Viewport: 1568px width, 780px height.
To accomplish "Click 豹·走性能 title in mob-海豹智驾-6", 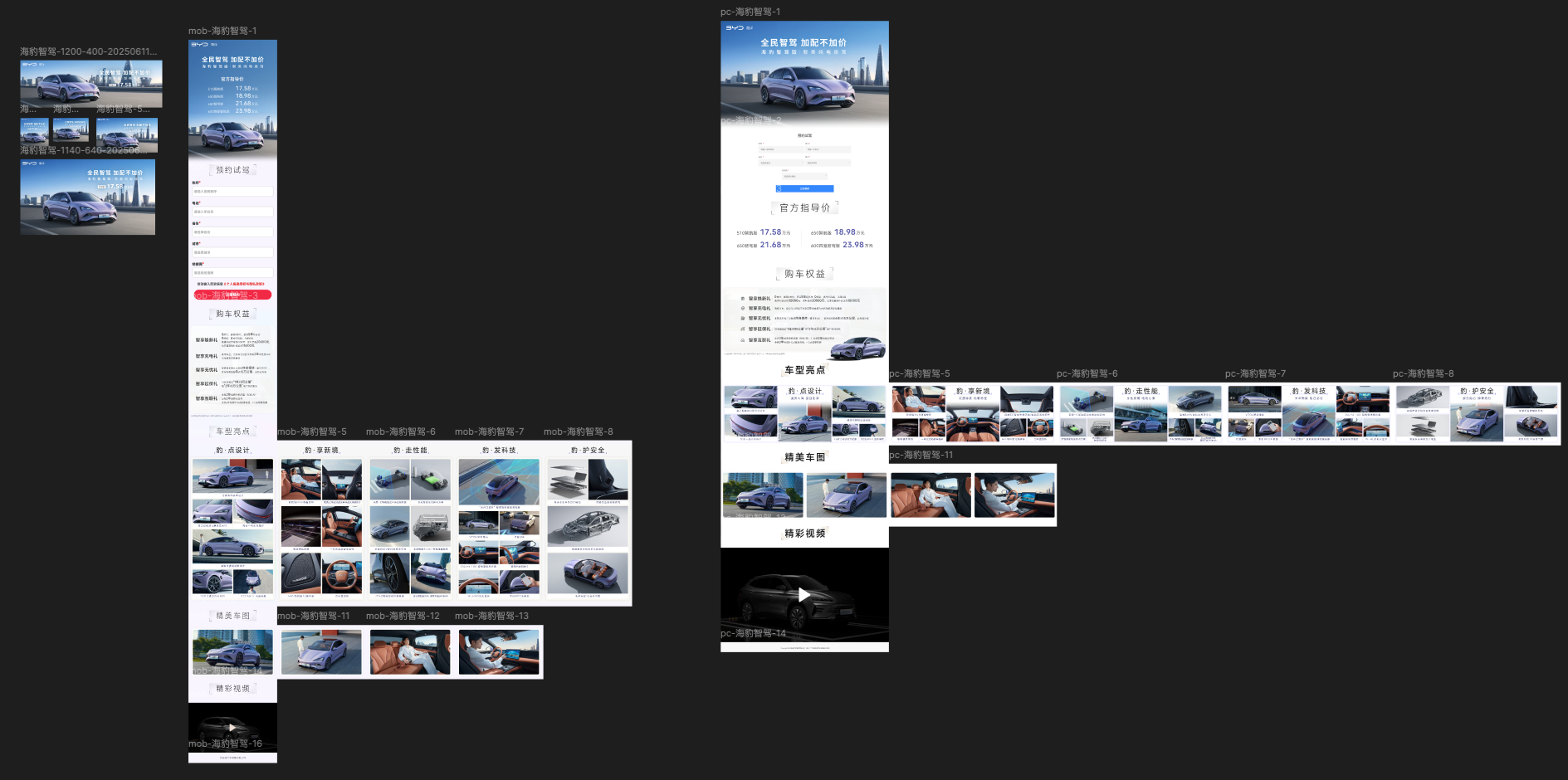I will pyautogui.click(x=410, y=451).
